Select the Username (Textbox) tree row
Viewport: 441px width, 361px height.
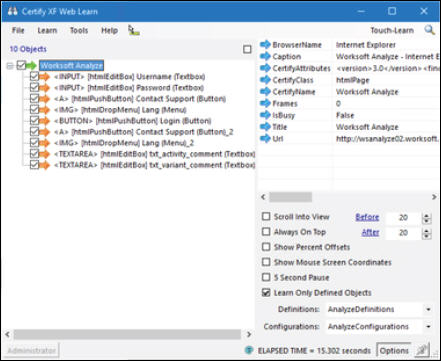[129, 77]
